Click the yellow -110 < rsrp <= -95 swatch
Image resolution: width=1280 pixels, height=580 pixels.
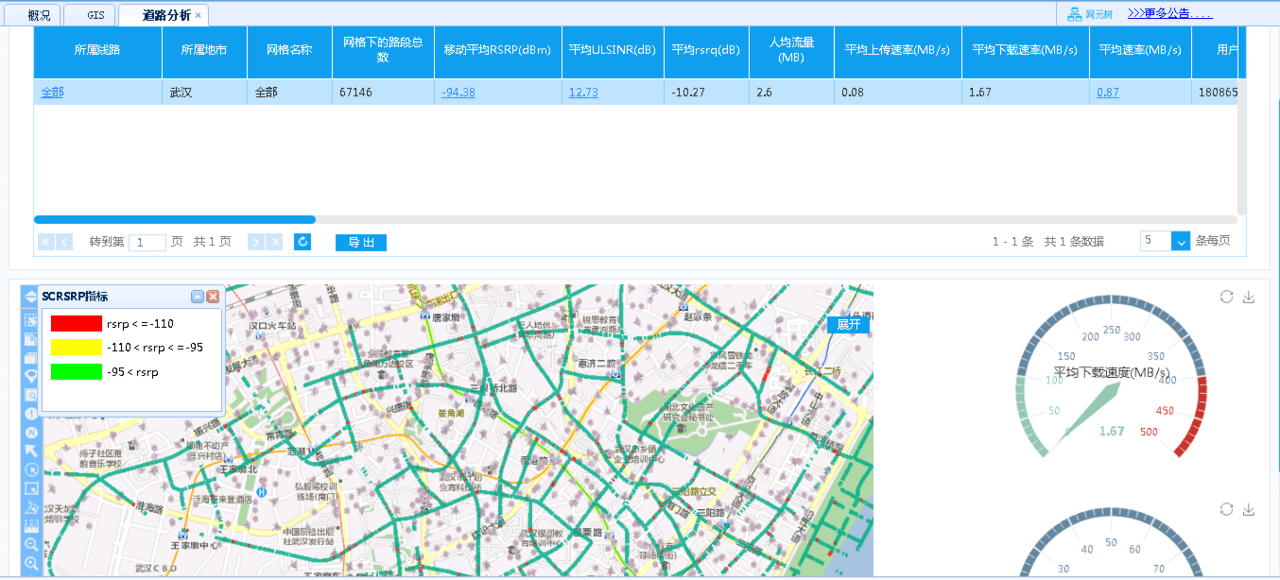(76, 348)
